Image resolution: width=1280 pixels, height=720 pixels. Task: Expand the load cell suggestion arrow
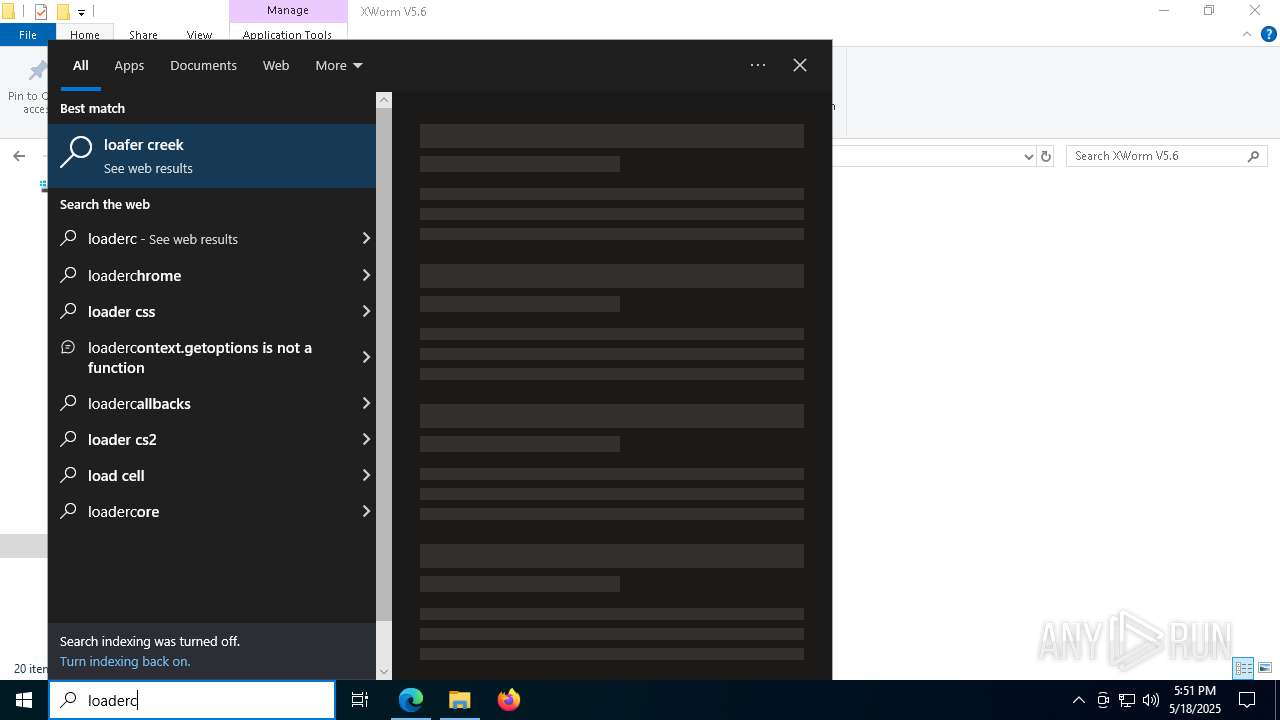(x=366, y=475)
